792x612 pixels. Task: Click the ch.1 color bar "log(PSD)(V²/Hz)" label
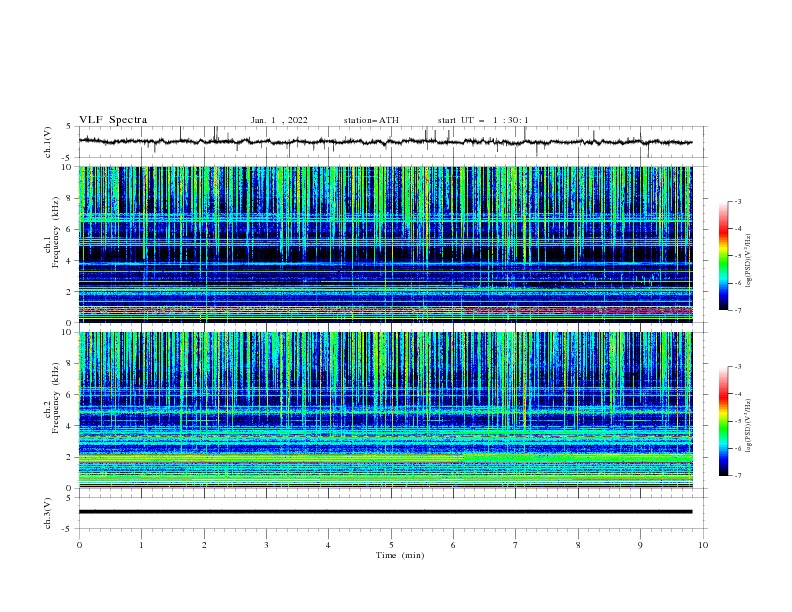[x=749, y=261]
